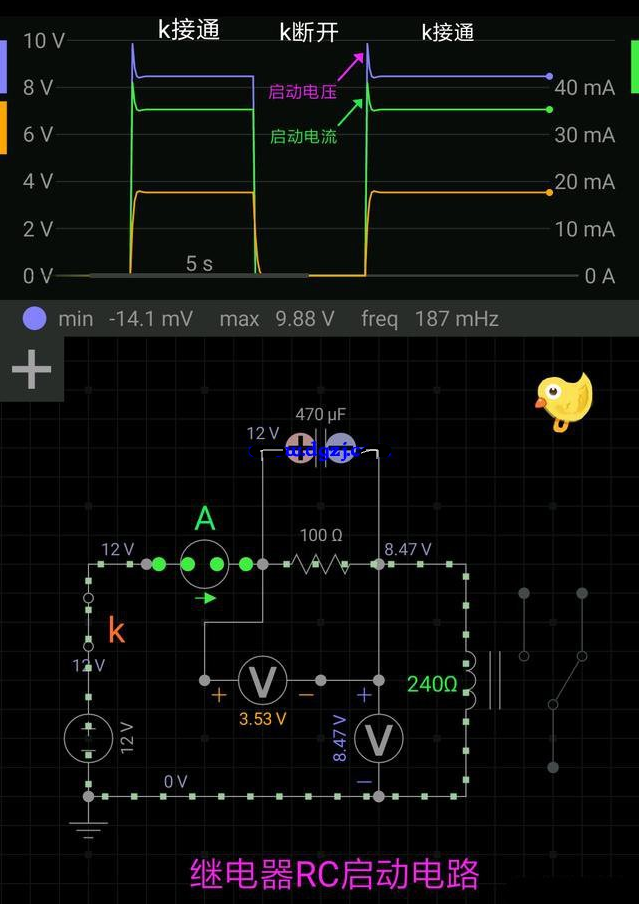Click the 5 s time scale bar
Viewport: 639px width, 904px height.
(198, 272)
